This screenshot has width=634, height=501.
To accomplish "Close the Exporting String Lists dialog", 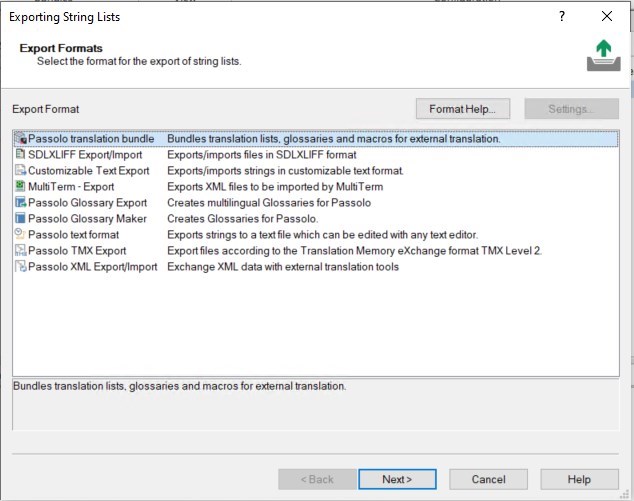I will click(x=607, y=17).
